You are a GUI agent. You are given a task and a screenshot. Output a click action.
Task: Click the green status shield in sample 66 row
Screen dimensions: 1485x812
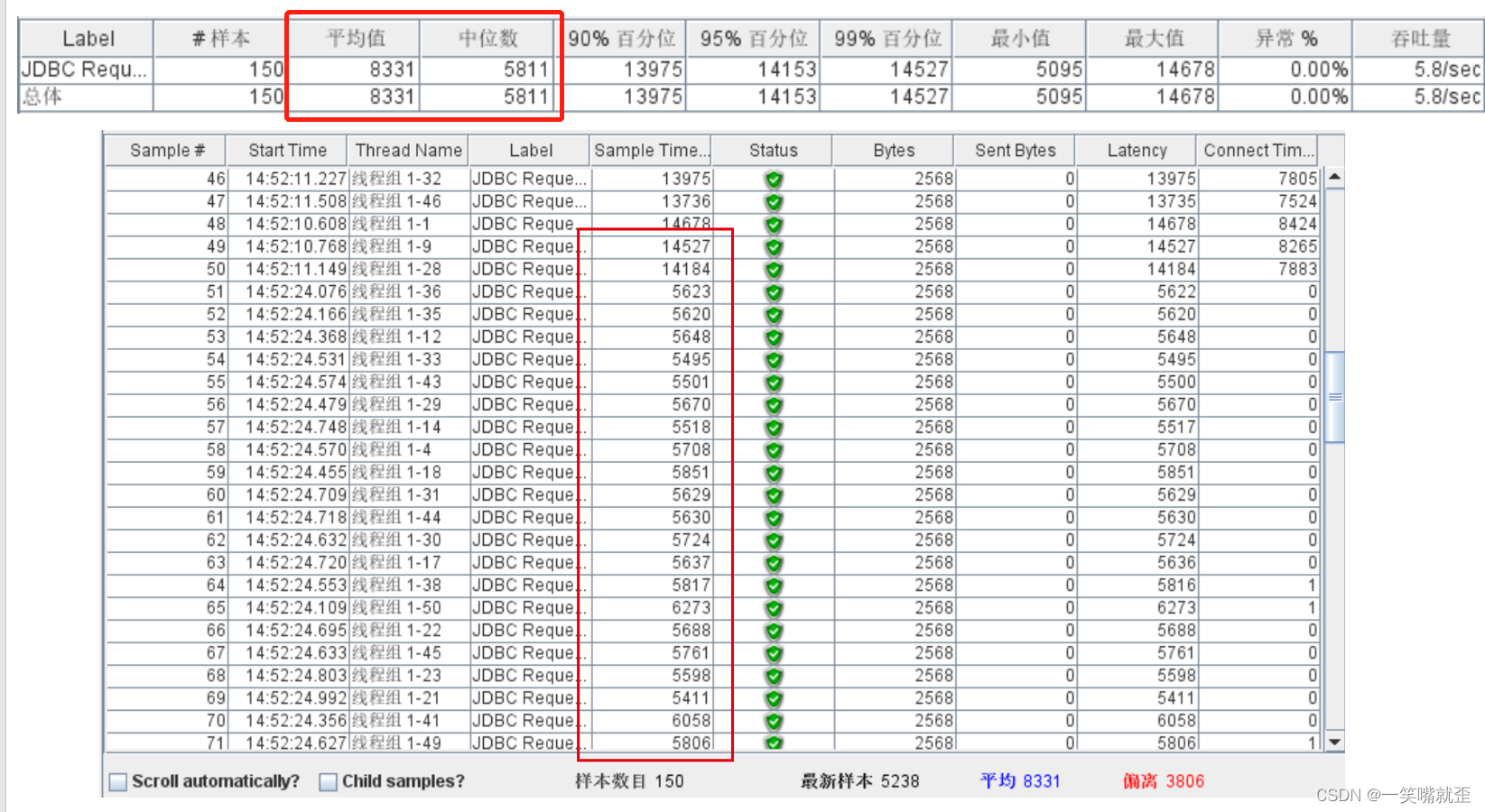point(774,631)
